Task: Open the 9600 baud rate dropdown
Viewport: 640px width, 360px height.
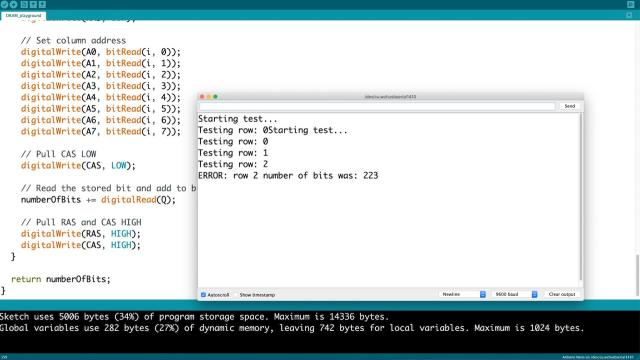Action: 515,294
